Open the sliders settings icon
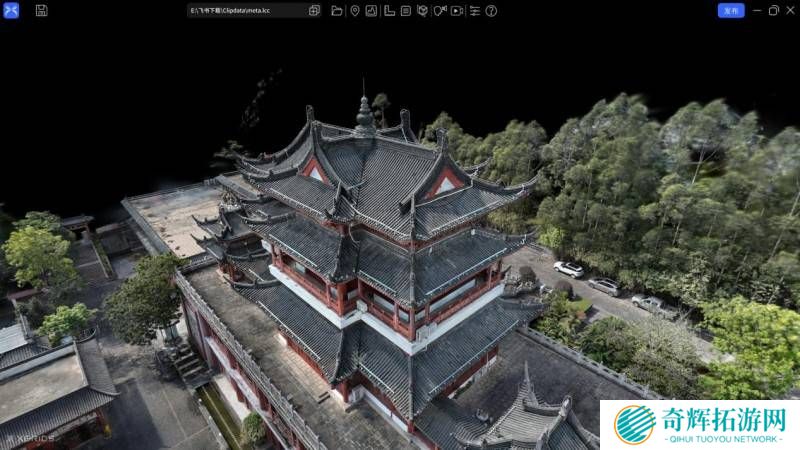This screenshot has height=450, width=800. (474, 10)
